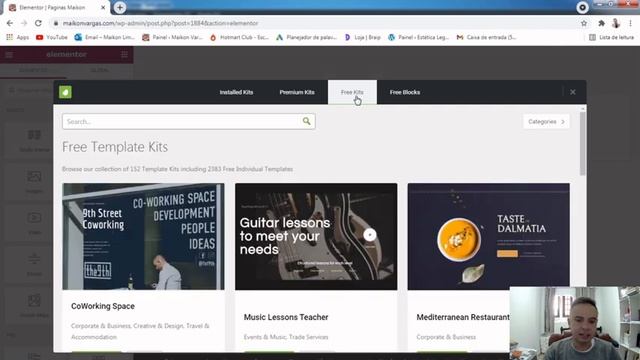Bookmark this page with the star icon
The width and height of the screenshot is (640, 360).
(x=584, y=23)
